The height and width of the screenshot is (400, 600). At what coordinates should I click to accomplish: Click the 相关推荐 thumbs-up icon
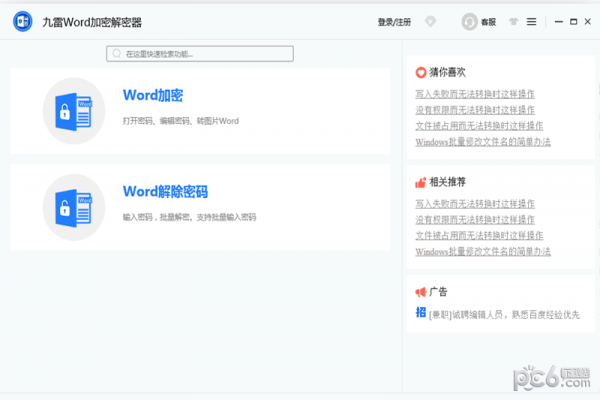[x=421, y=183]
